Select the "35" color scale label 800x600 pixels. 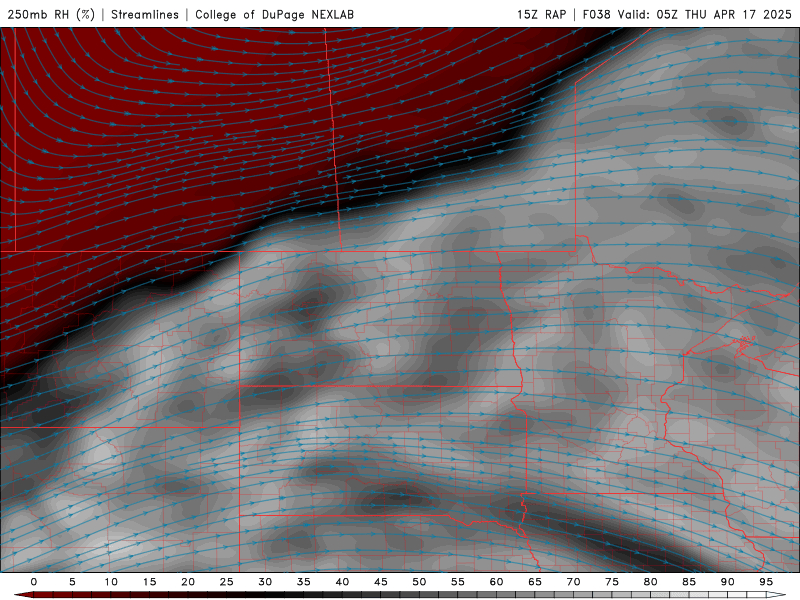click(x=304, y=582)
